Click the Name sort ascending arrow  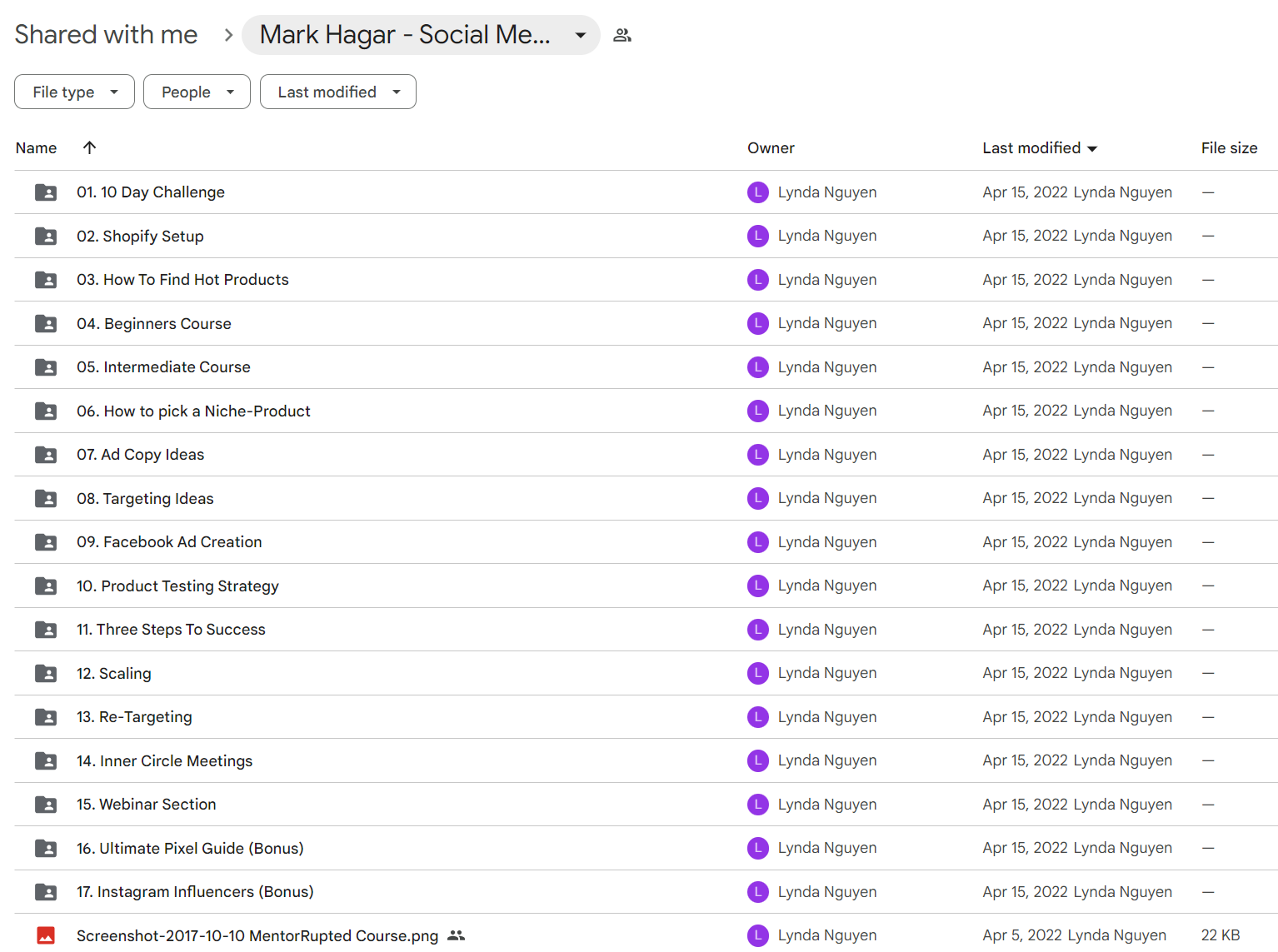pyautogui.click(x=90, y=147)
